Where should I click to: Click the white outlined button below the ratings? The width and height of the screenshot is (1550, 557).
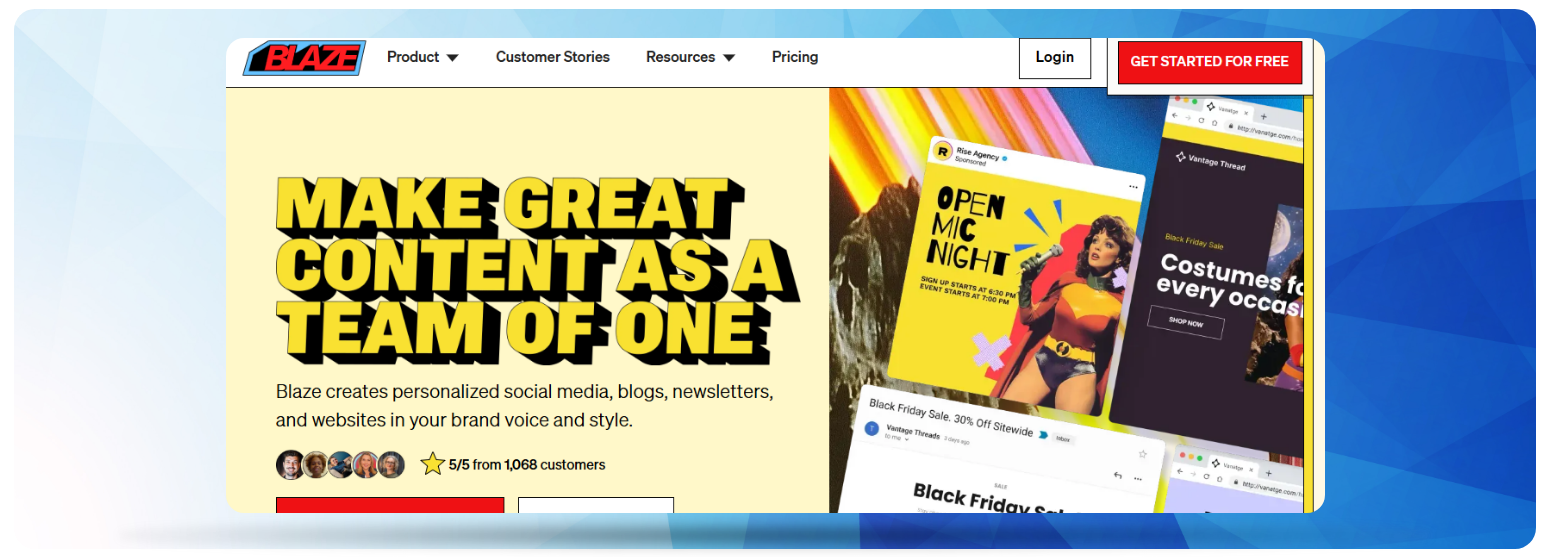(x=595, y=504)
